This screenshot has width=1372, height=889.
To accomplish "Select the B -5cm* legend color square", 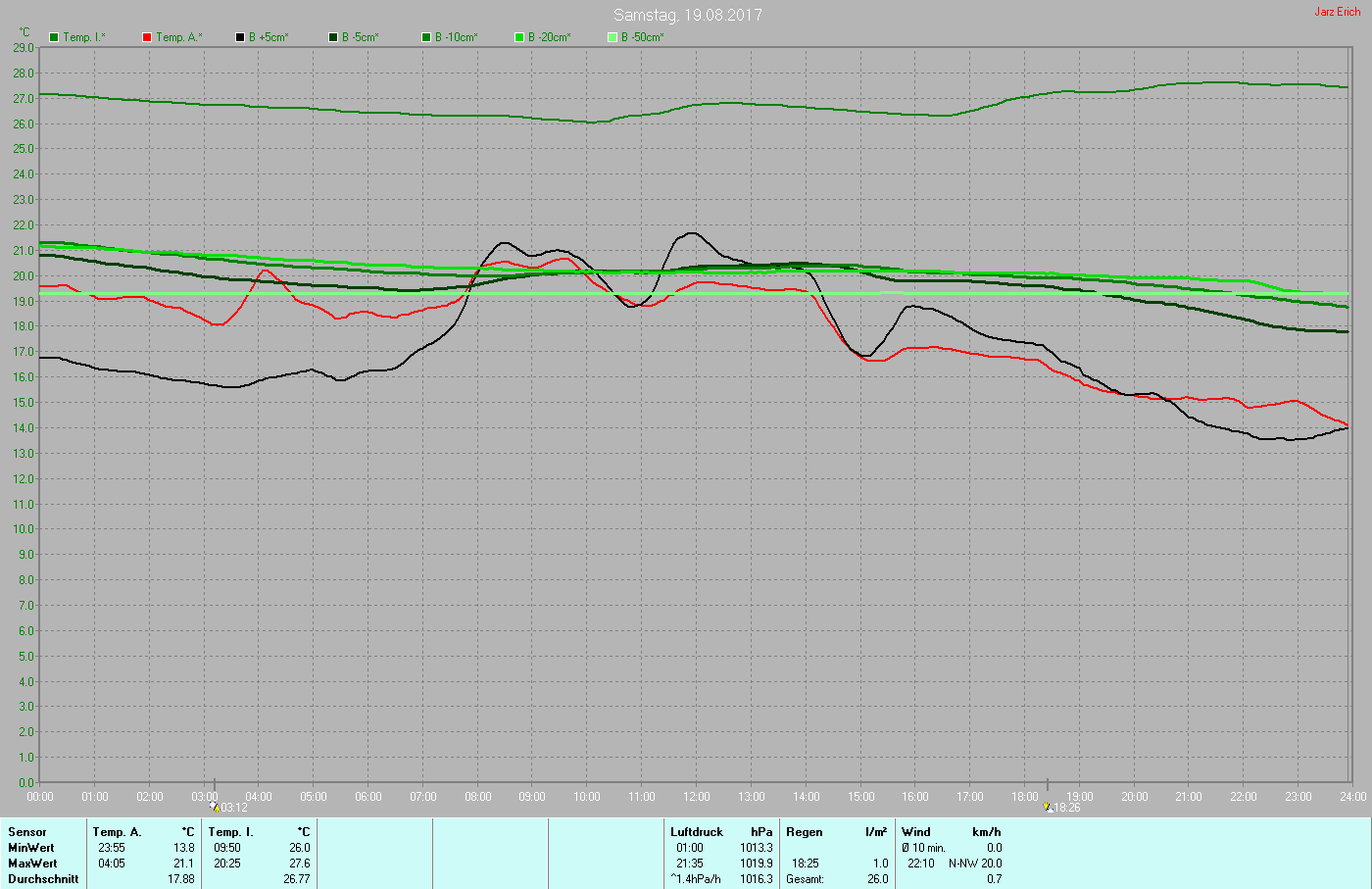I will click(333, 37).
